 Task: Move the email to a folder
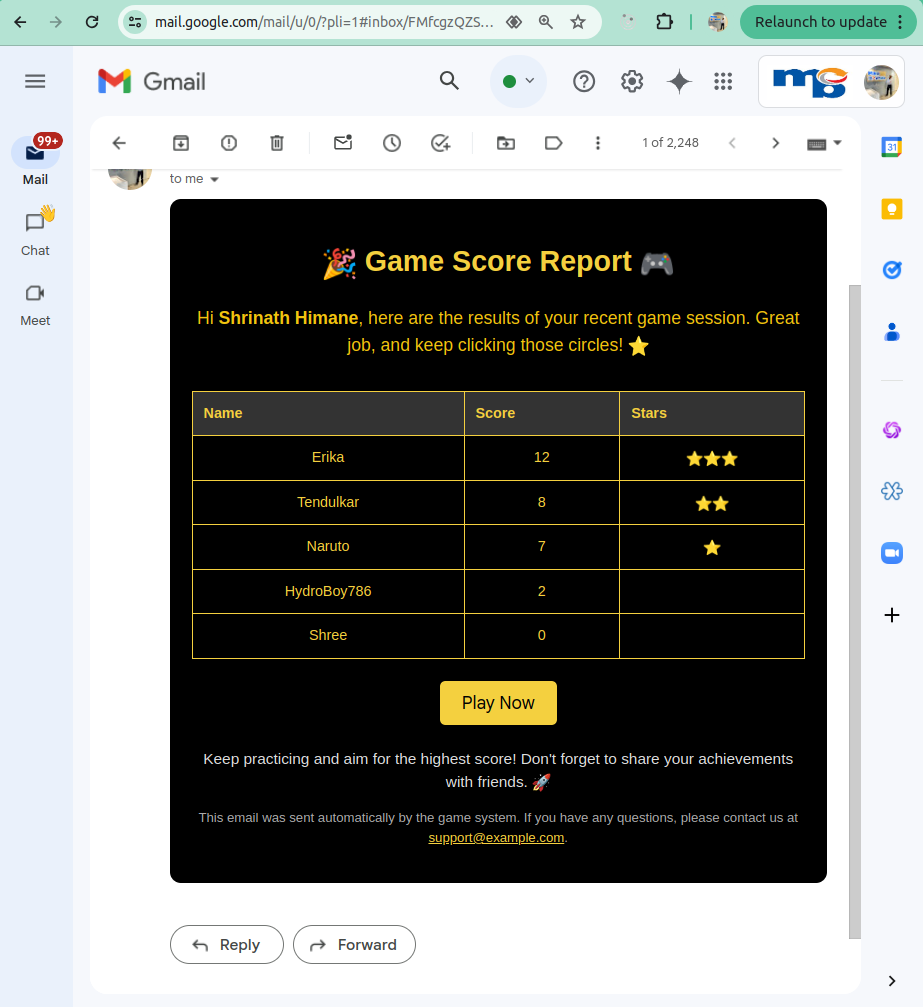click(505, 143)
